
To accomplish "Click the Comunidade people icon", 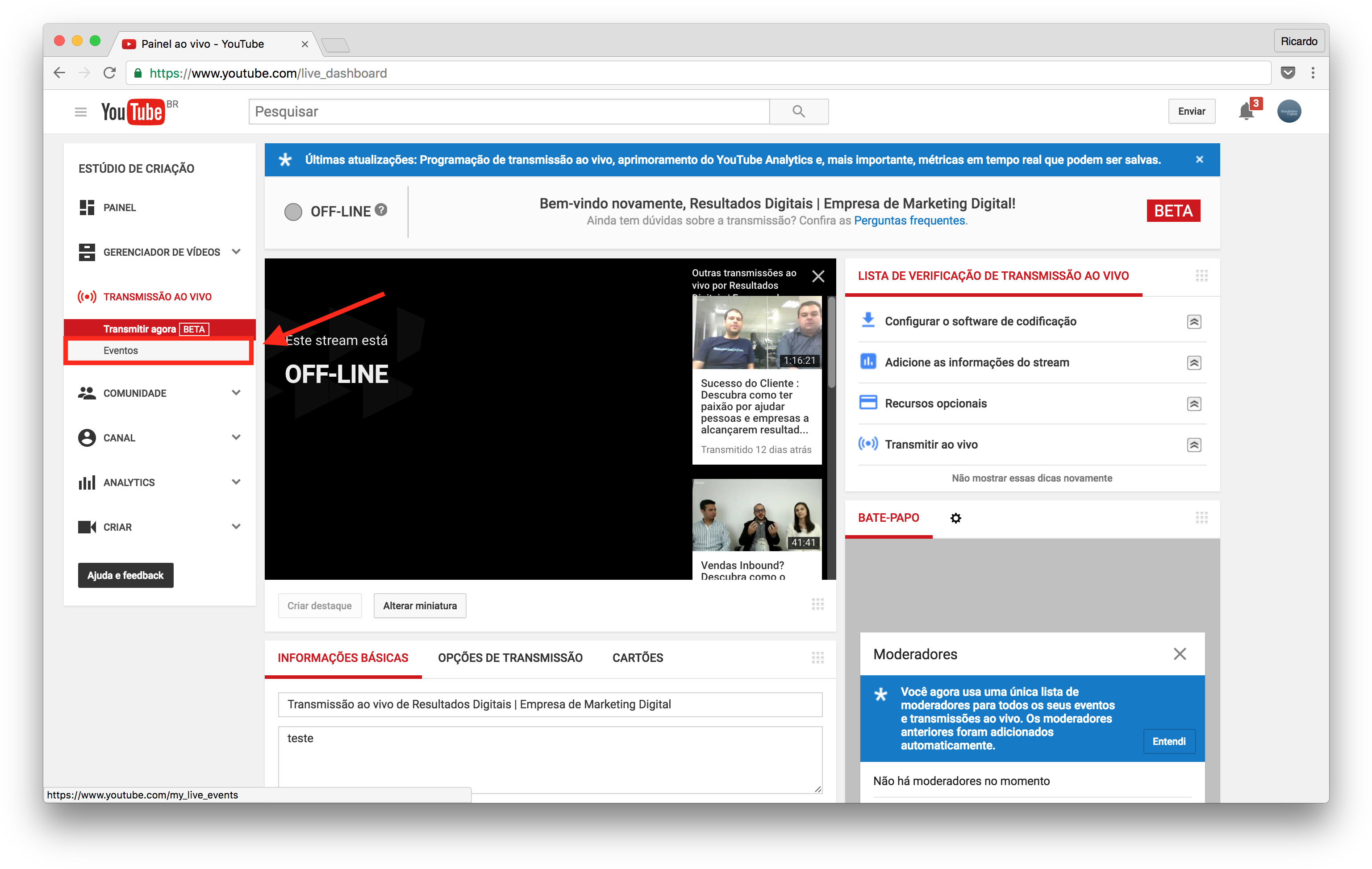I will (x=87, y=393).
